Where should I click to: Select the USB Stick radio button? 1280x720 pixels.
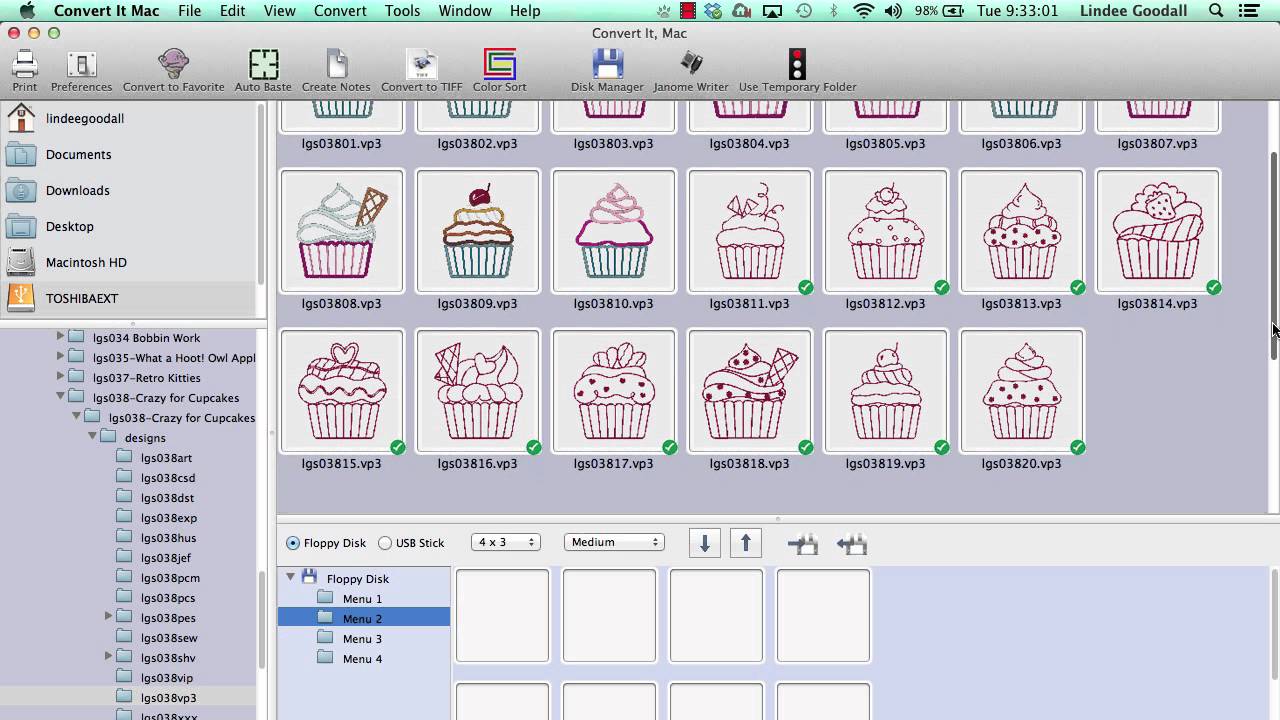pyautogui.click(x=385, y=543)
